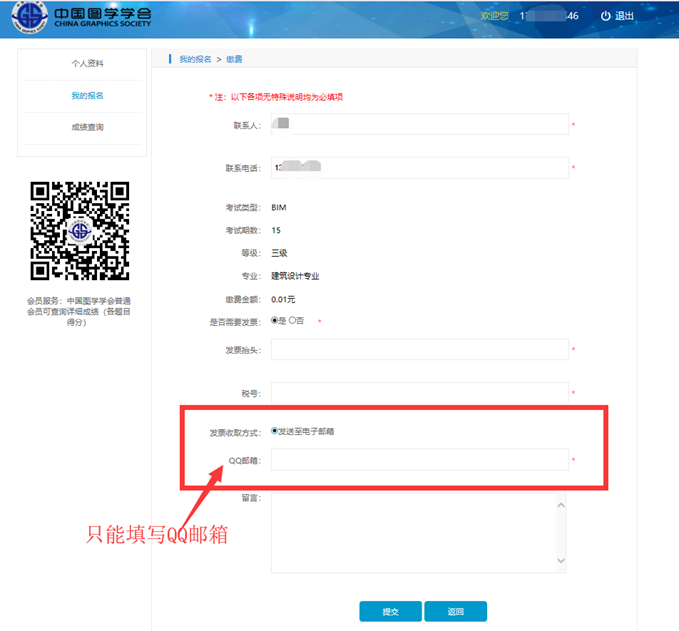Open 个人资料 in the left sidebar
The height and width of the screenshot is (631, 679).
tap(87, 64)
